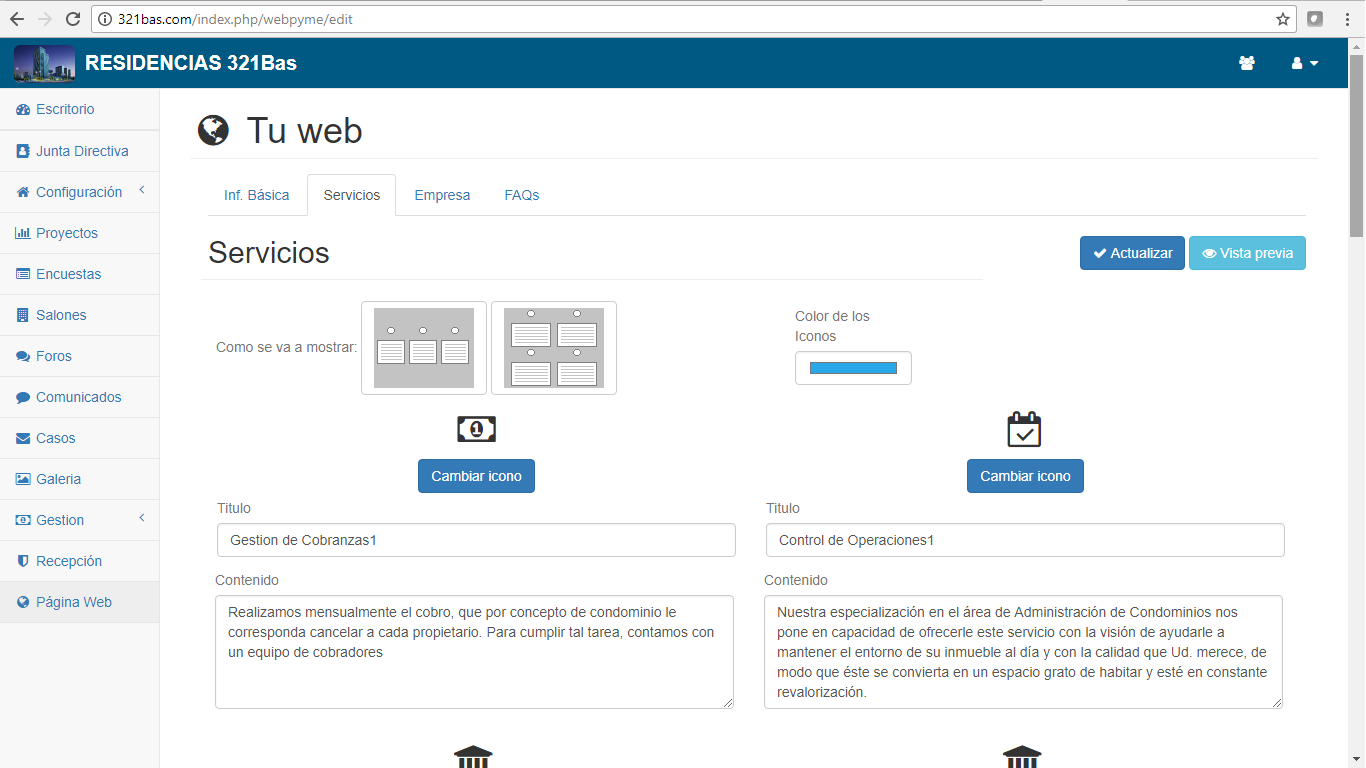Switch to the FAQs tab
This screenshot has height=768, width=1366.
point(521,195)
